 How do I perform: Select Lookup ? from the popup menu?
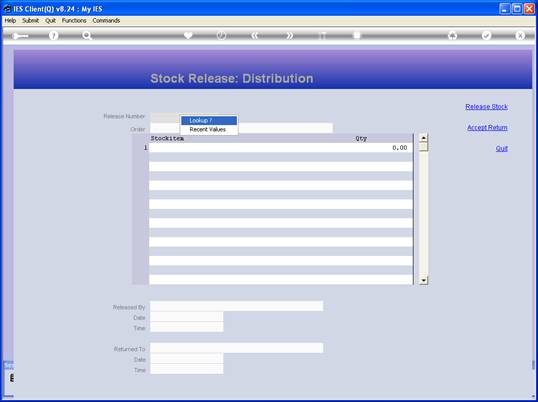click(x=209, y=120)
